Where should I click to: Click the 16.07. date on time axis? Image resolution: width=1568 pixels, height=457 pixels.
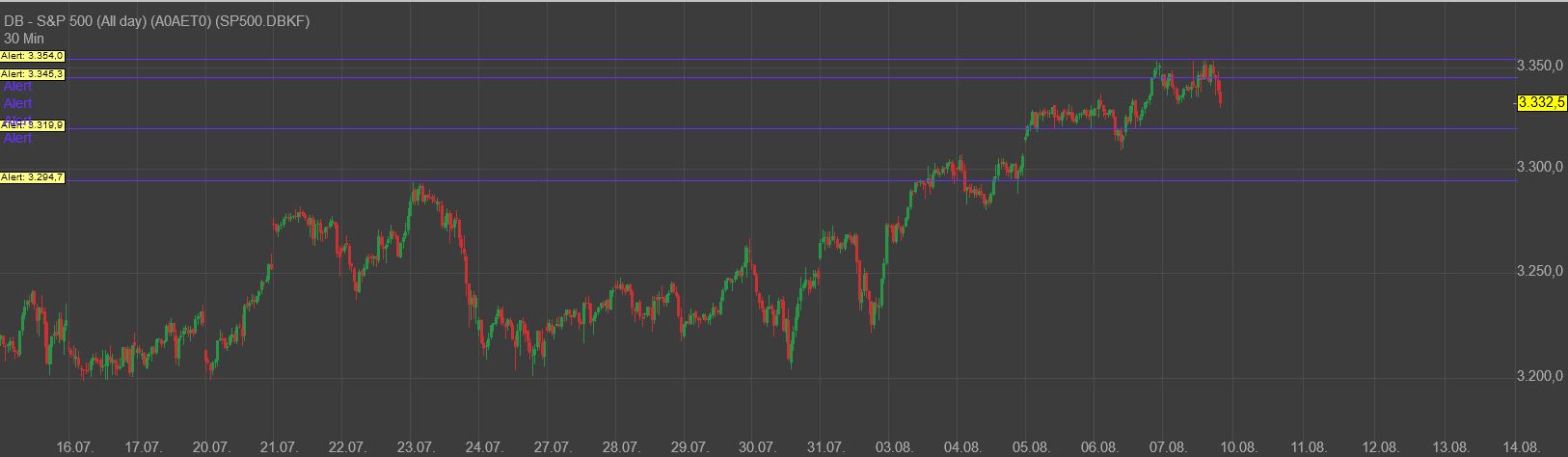(x=74, y=447)
